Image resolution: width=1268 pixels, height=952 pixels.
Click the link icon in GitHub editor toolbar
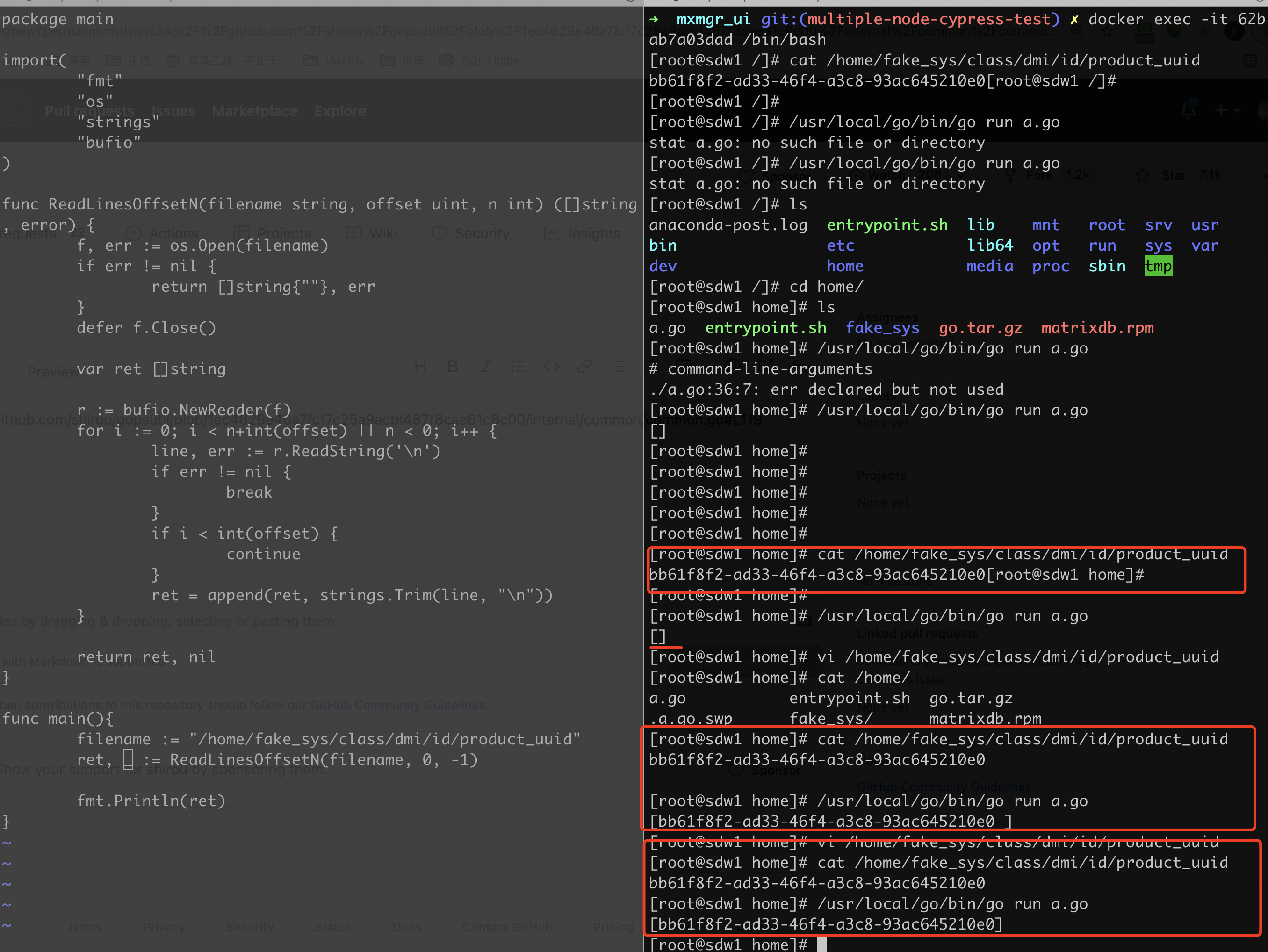[584, 366]
